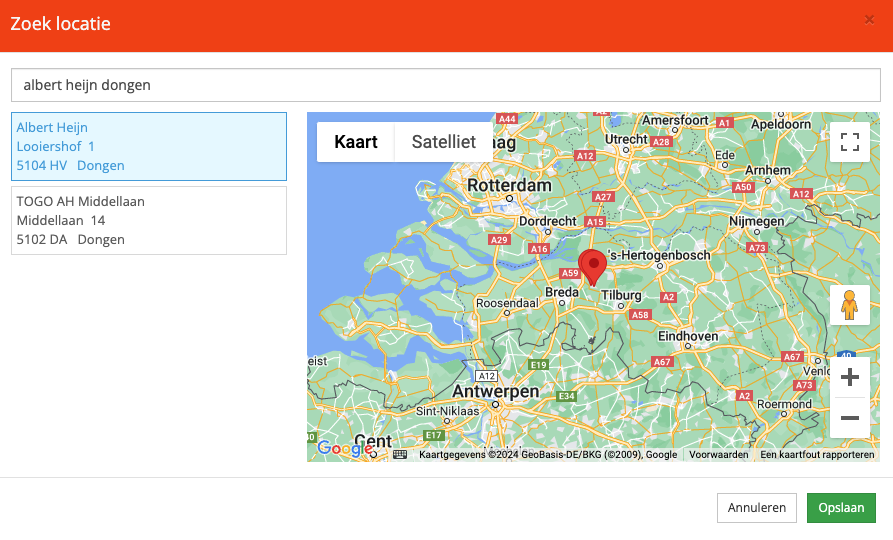Screen dimensions: 893x540
Task: Click 's-Hertogenbosch label on the map
Action: [659, 255]
